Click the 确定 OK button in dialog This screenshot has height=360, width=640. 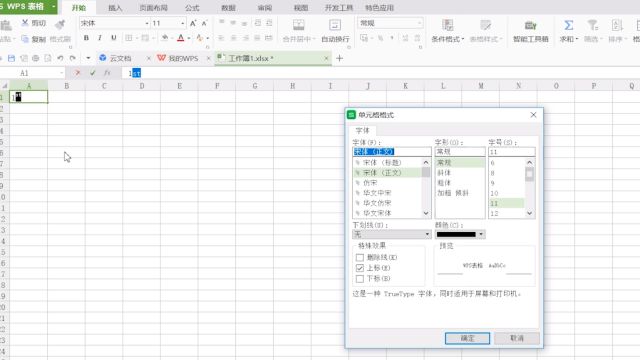tap(467, 338)
